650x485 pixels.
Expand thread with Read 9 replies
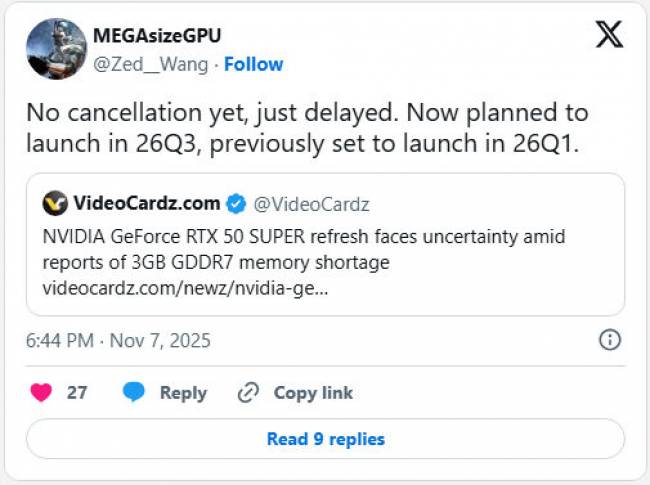point(325,439)
